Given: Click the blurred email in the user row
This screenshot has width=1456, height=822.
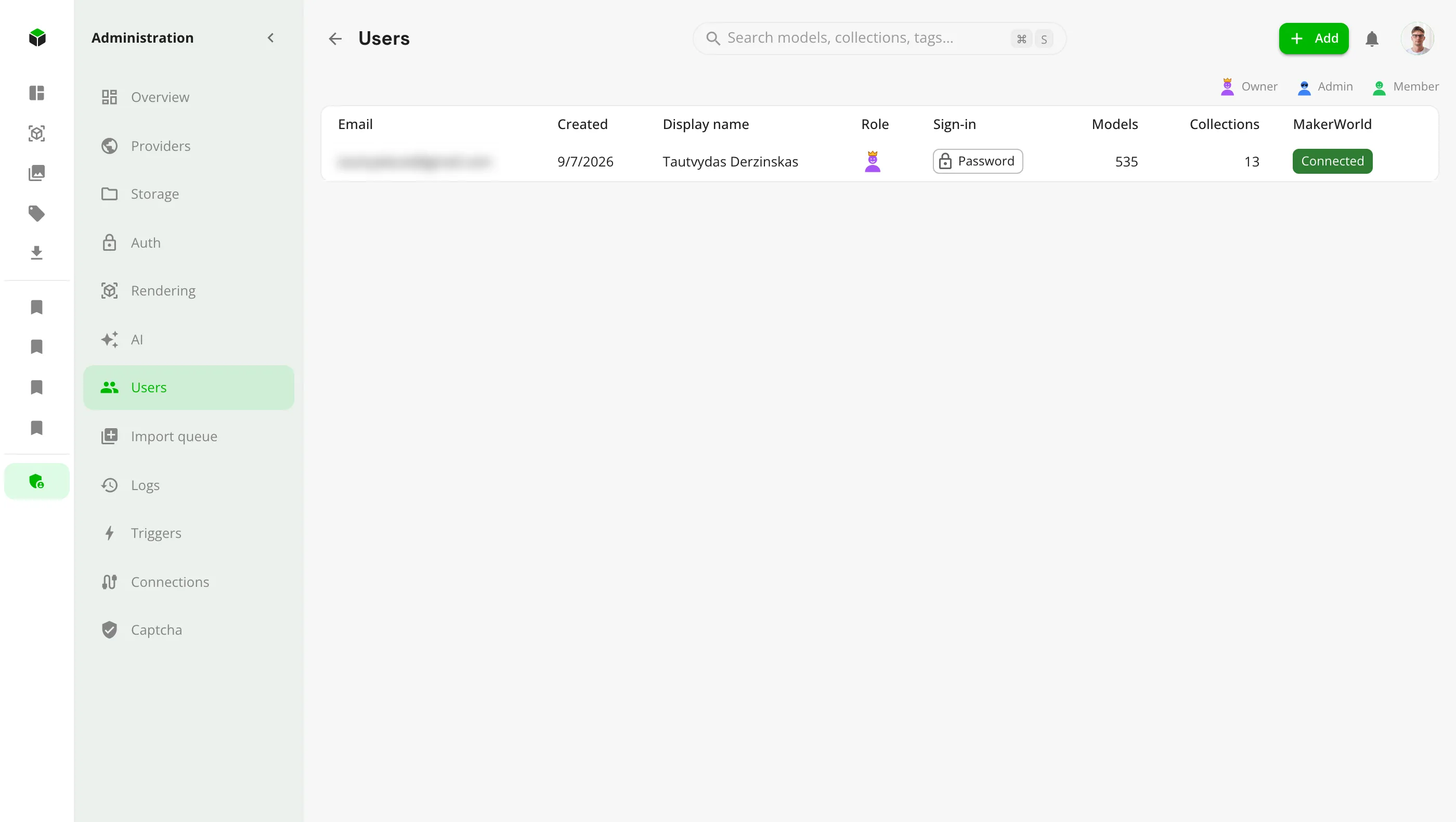Looking at the screenshot, I should (x=414, y=162).
